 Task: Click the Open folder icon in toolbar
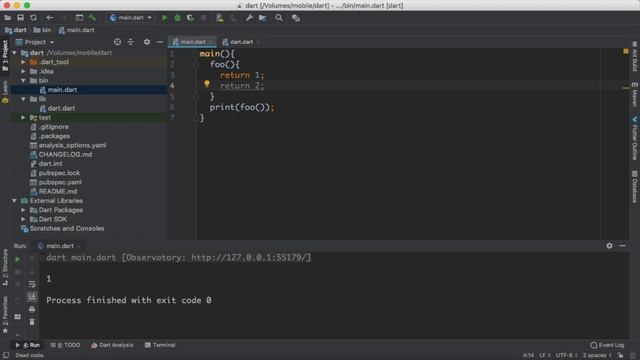(x=7, y=18)
